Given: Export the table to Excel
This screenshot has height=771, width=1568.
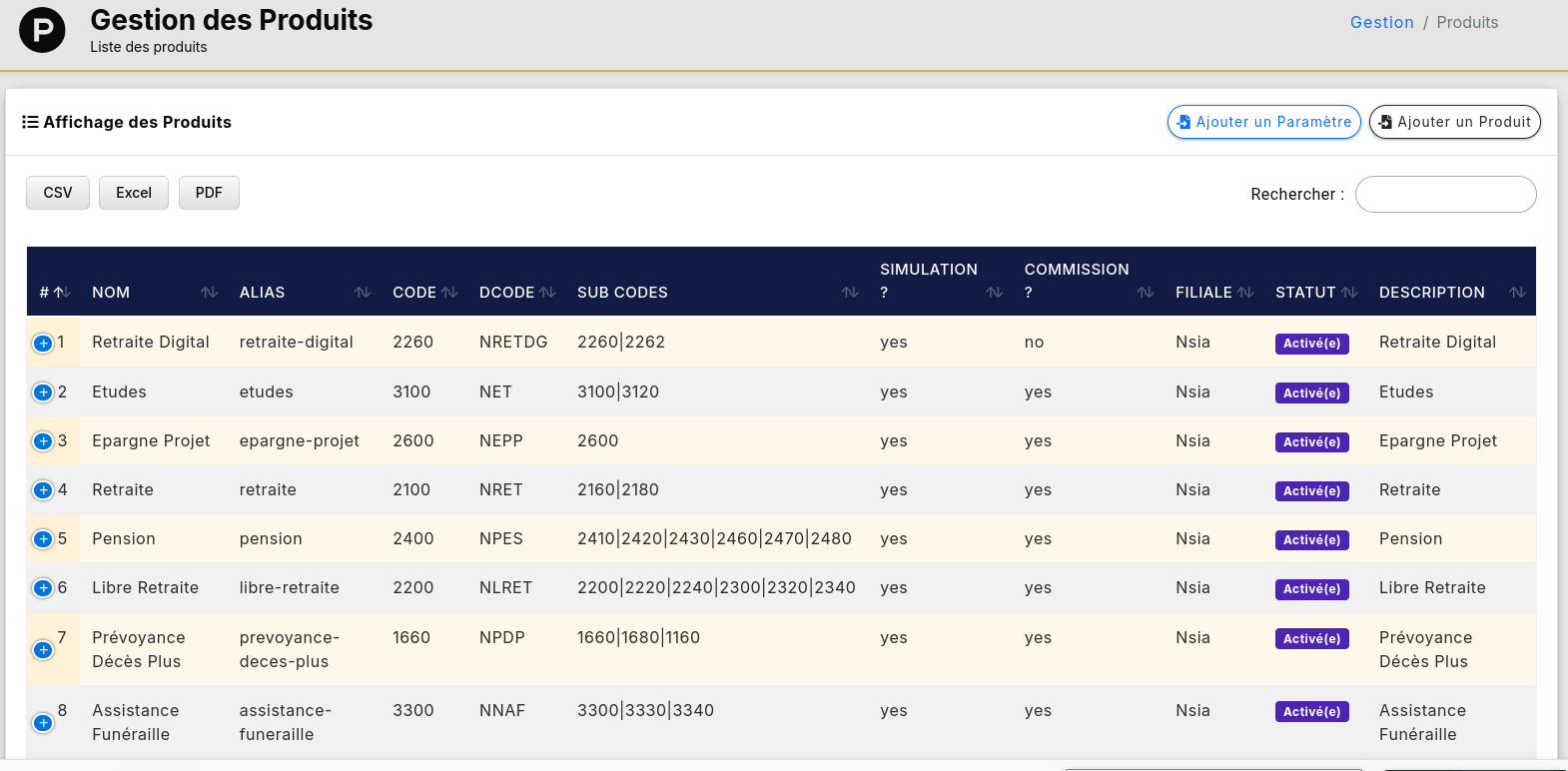Looking at the screenshot, I should point(134,193).
